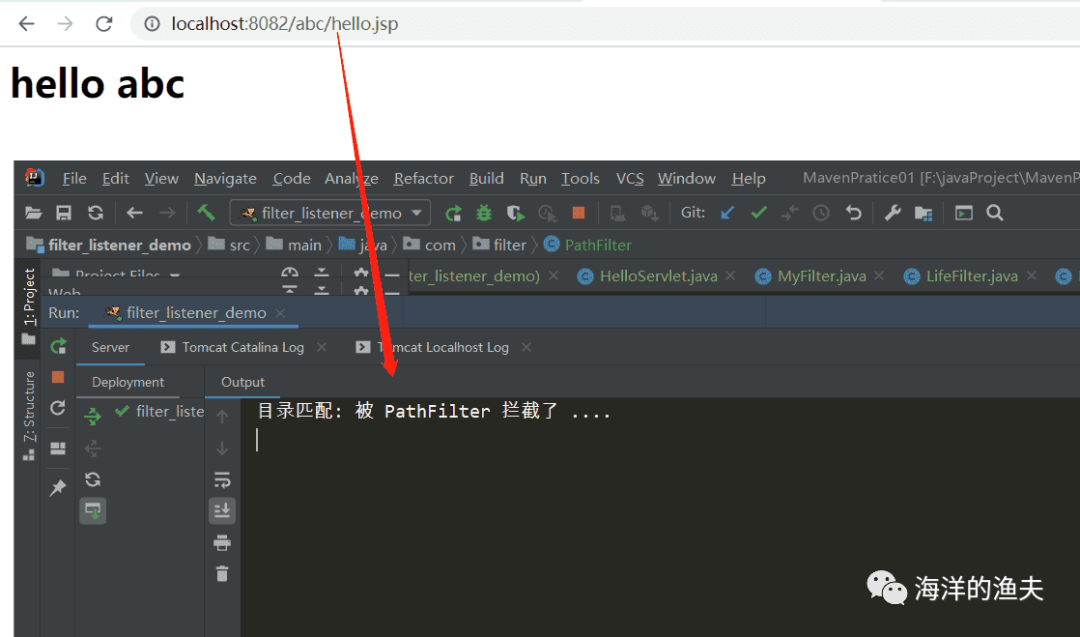The height and width of the screenshot is (637, 1080).
Task: Click Git update project arrow
Action: pos(727,213)
